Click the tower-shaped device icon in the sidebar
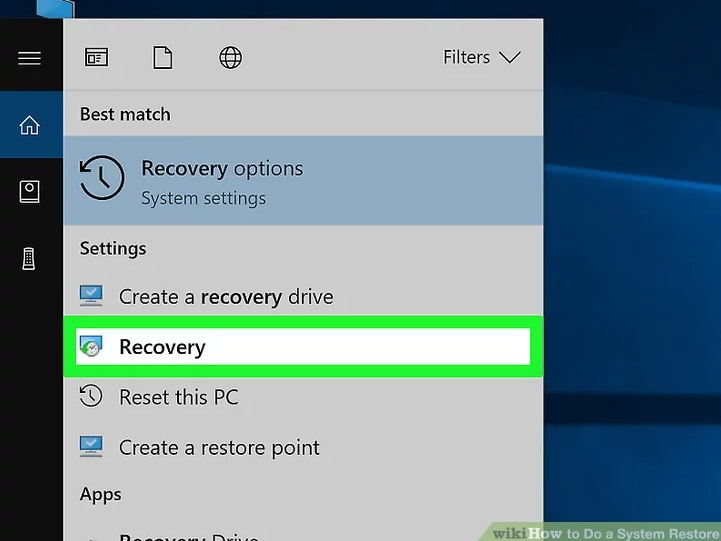Viewport: 721px width, 541px height. (30, 259)
